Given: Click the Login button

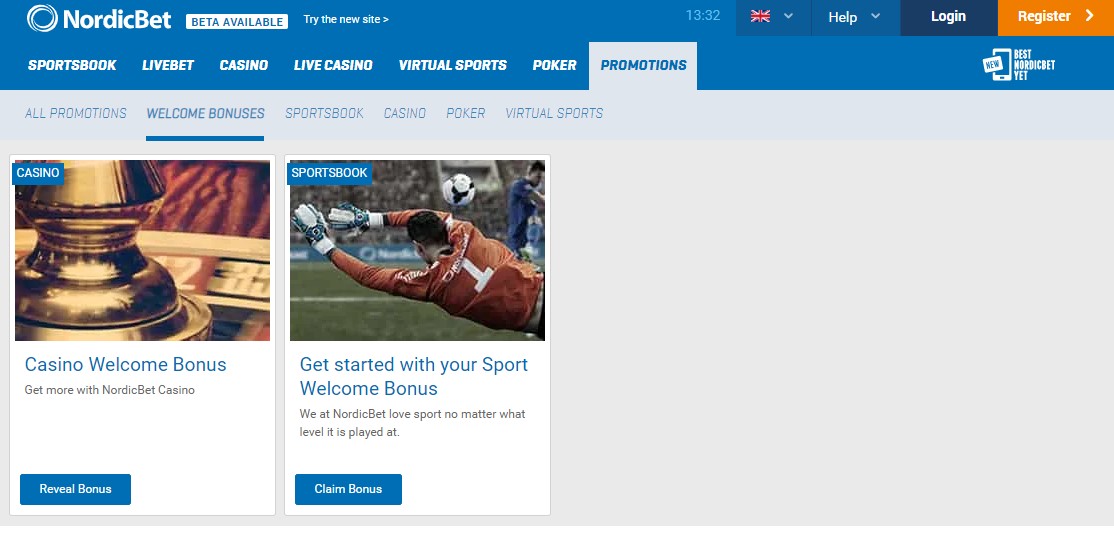Looking at the screenshot, I should [x=948, y=17].
